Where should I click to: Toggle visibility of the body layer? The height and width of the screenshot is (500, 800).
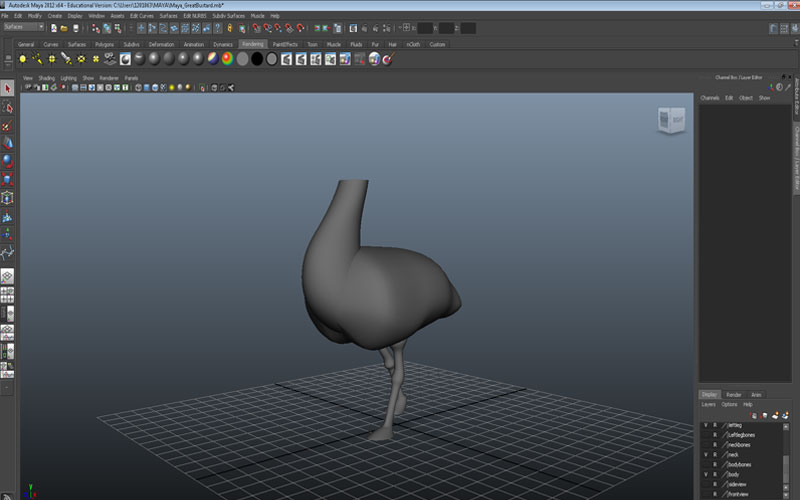click(704, 474)
